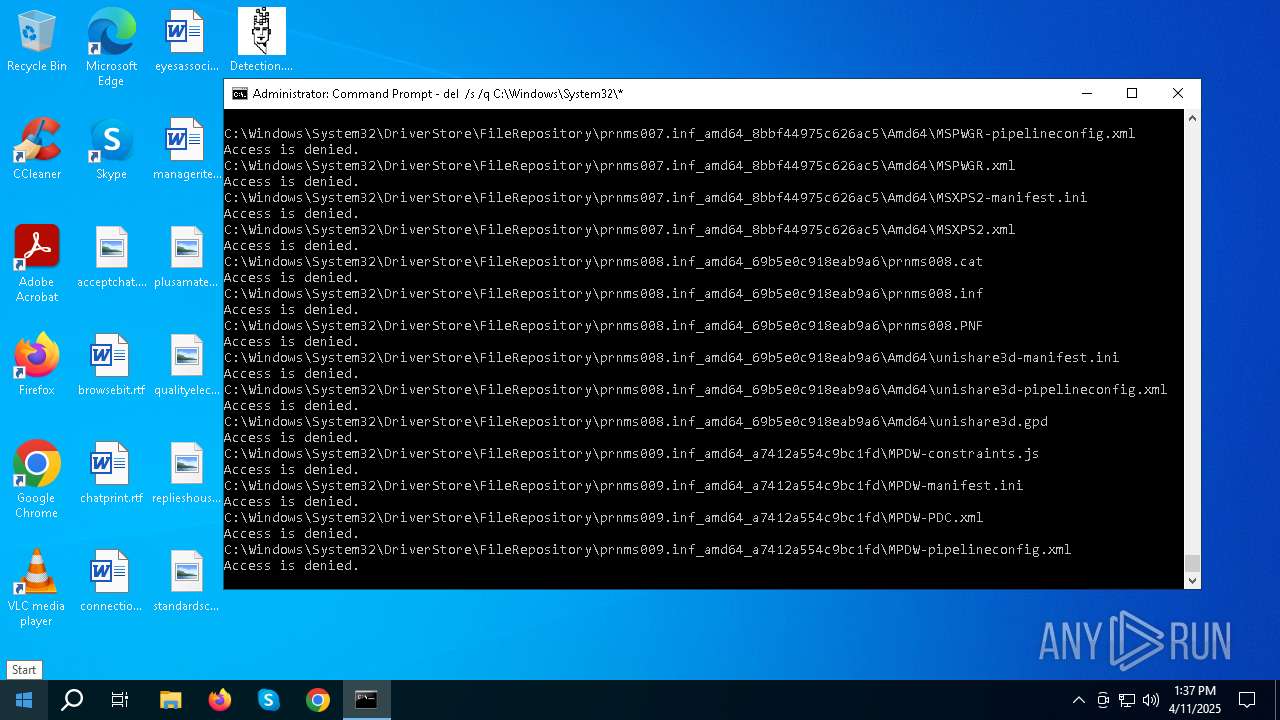
Task: Click the line ending in prnms008.PNF
Action: tap(603, 326)
